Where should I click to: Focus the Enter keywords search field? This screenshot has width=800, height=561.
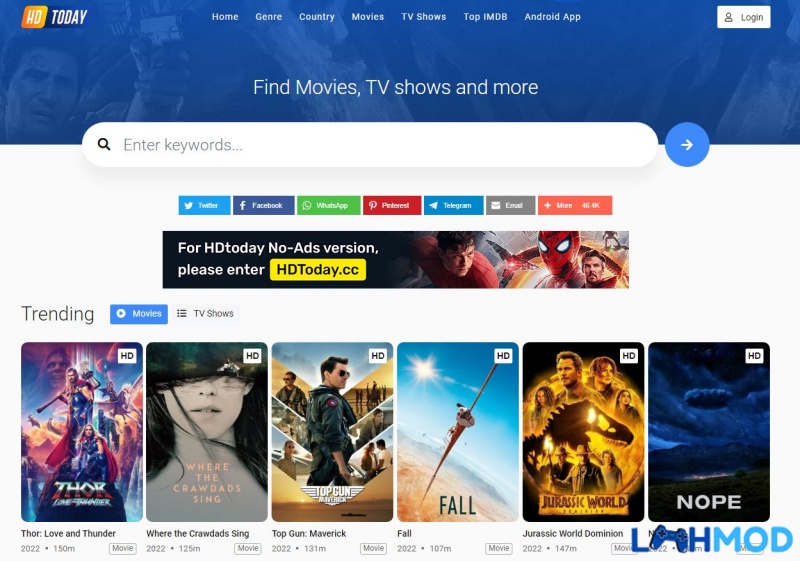pyautogui.click(x=370, y=144)
